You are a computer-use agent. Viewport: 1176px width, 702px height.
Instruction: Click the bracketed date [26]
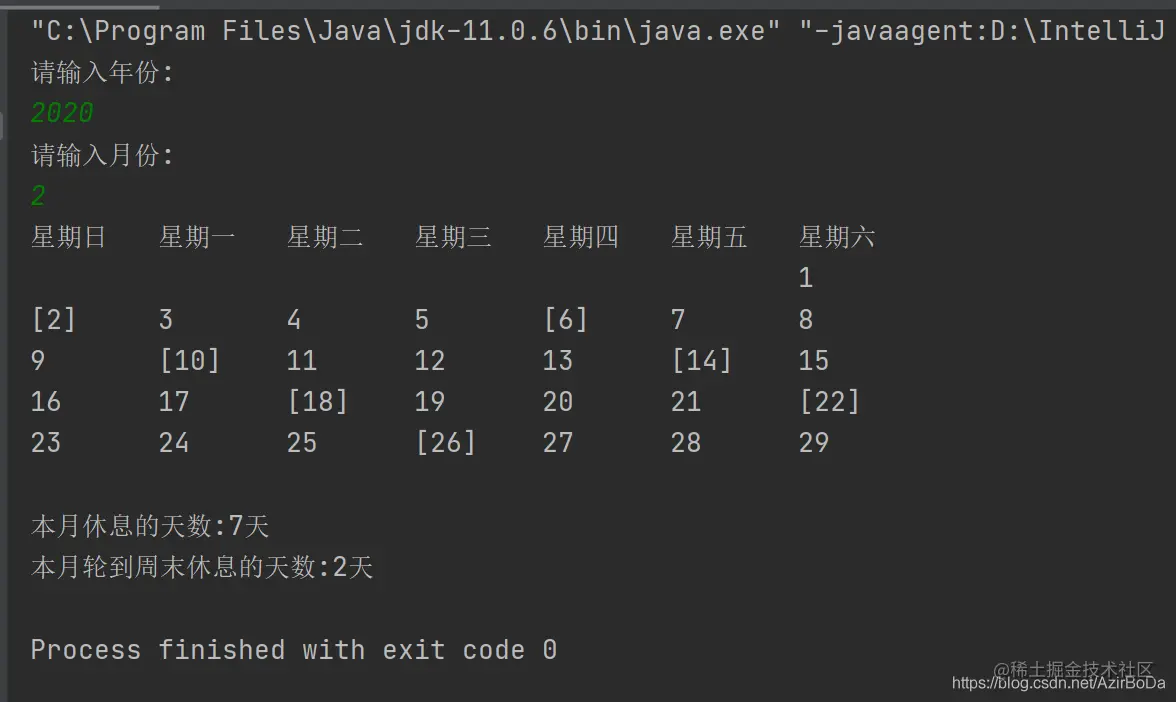click(446, 442)
